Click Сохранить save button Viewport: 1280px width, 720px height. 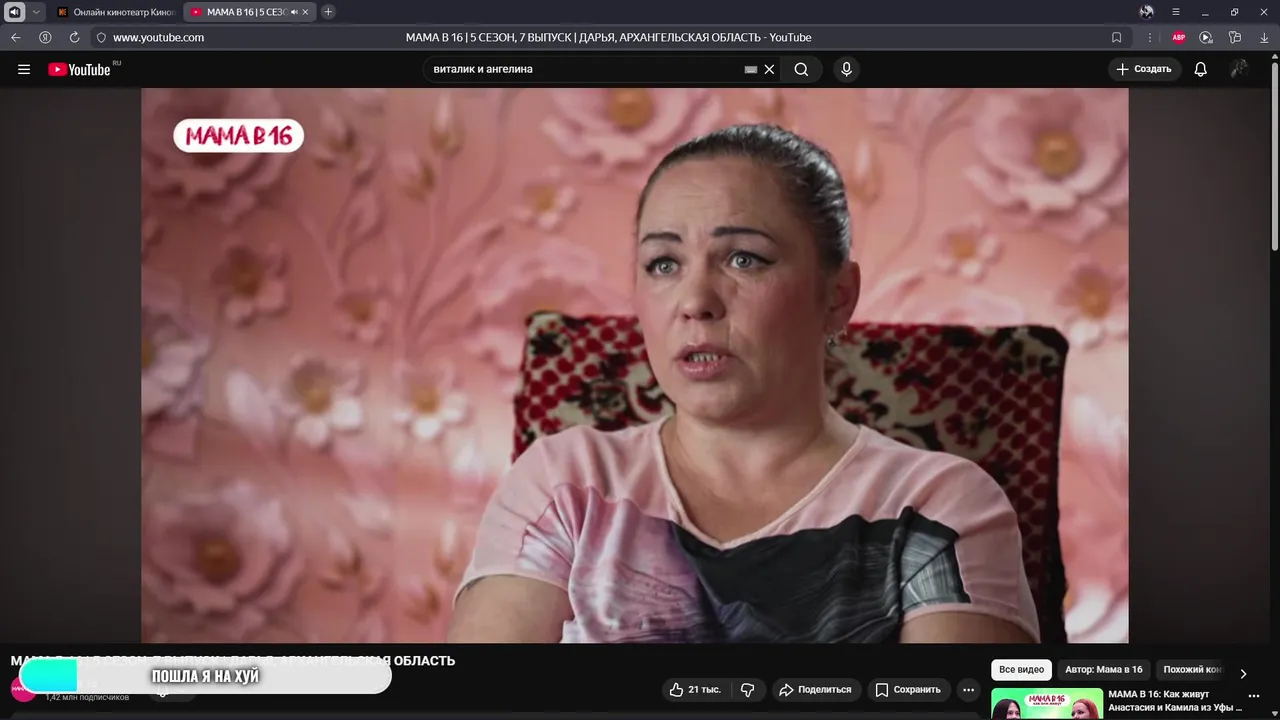908,689
